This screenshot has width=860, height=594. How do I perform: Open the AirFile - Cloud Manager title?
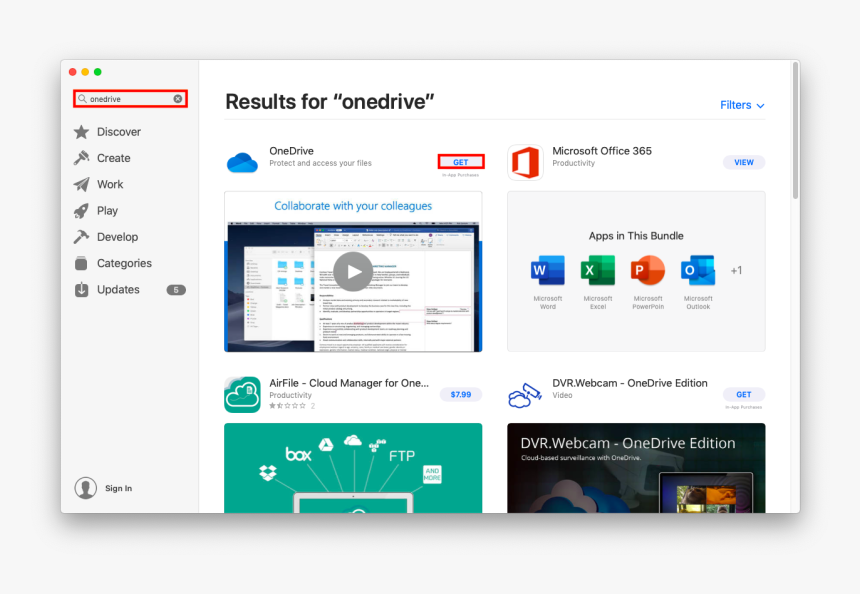click(x=349, y=383)
